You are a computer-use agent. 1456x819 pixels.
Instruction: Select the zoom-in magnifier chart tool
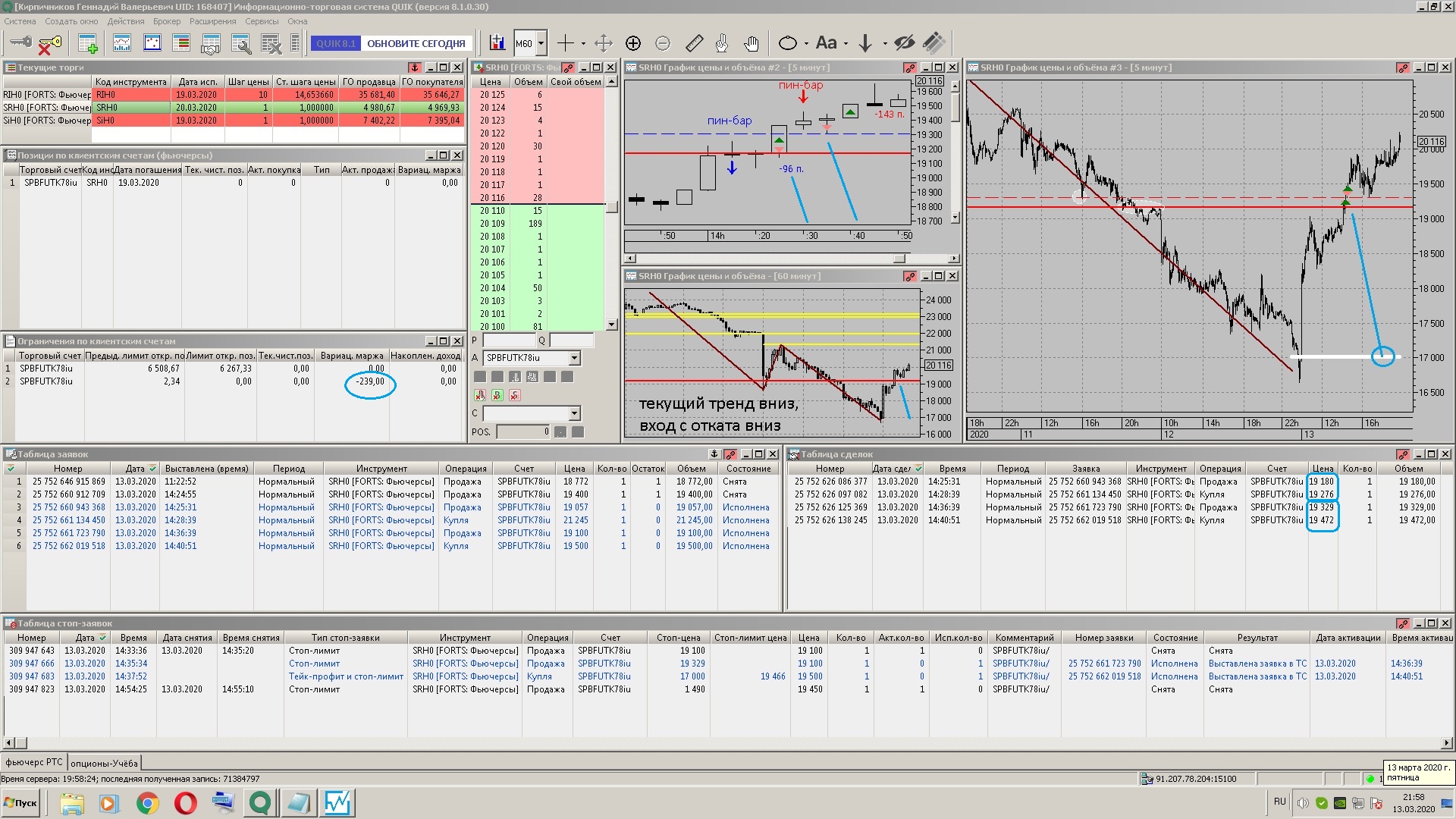tap(633, 43)
